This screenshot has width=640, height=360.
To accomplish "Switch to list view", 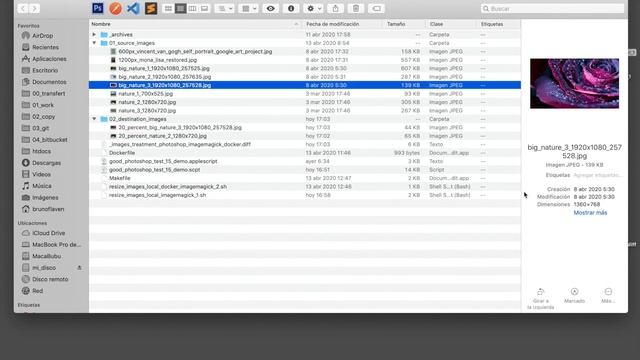I will pyautogui.click(x=180, y=8).
